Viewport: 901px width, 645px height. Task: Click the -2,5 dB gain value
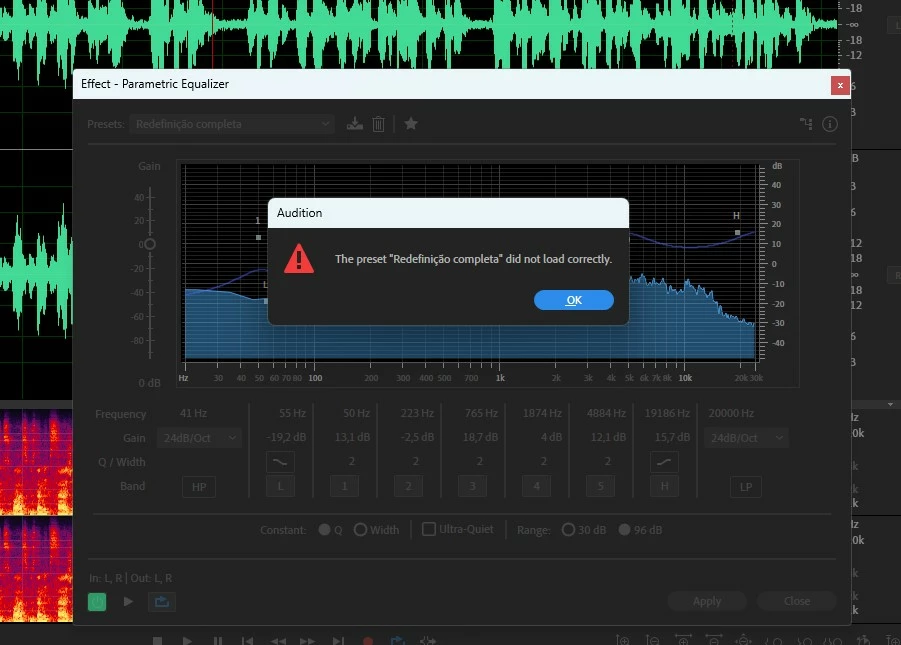pyautogui.click(x=417, y=437)
